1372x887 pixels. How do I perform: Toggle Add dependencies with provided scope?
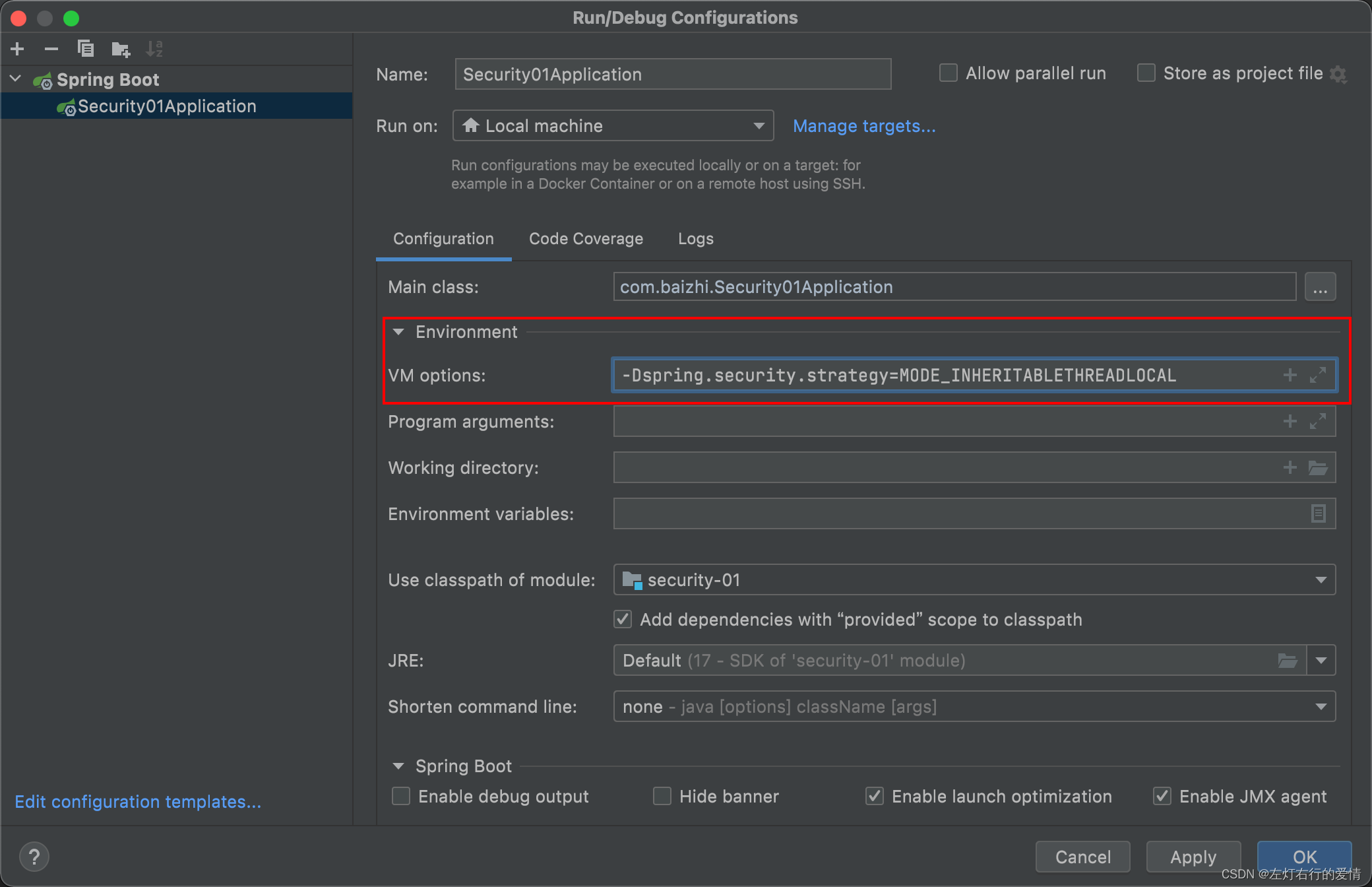click(x=625, y=619)
